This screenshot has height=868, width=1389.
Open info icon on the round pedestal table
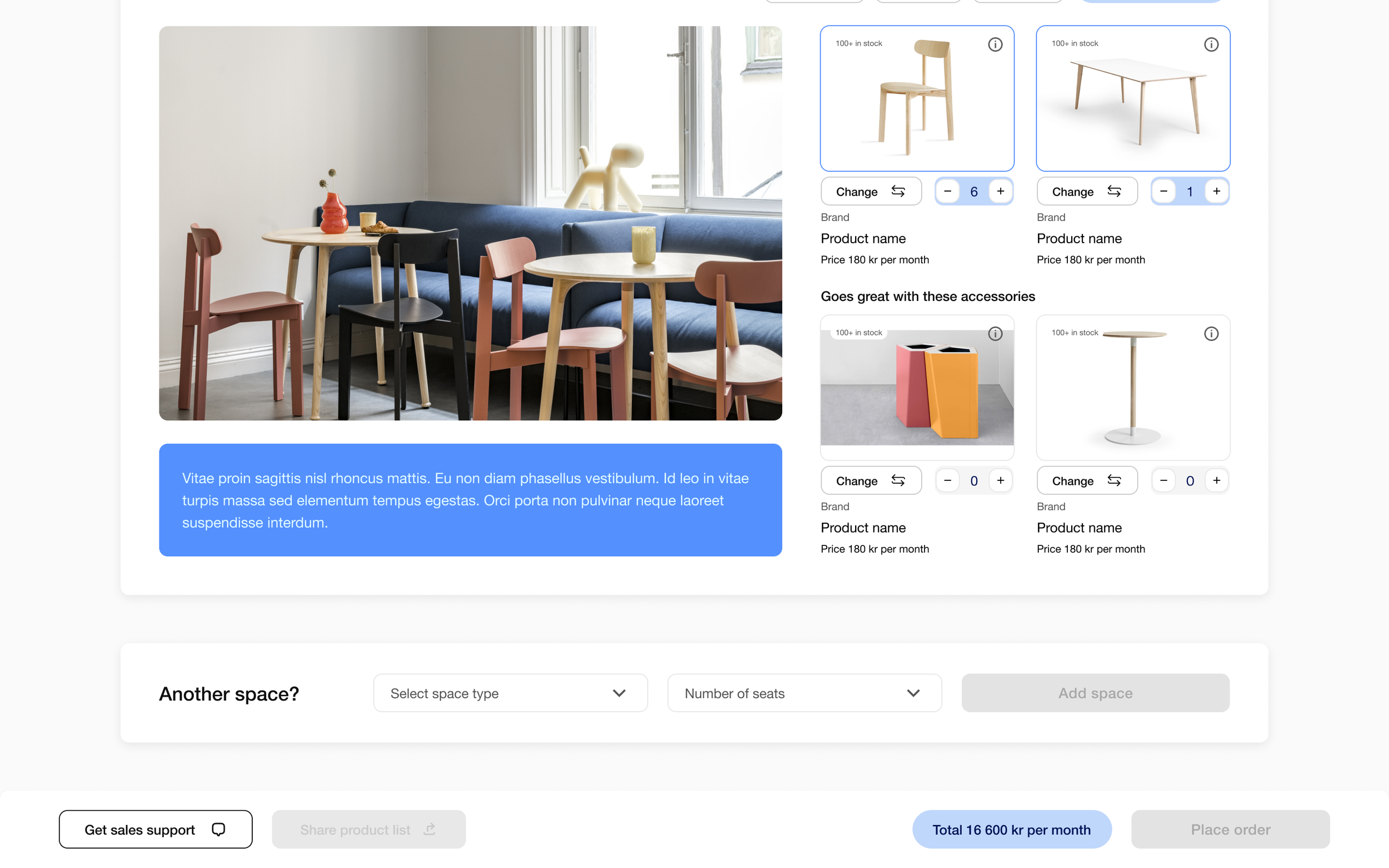point(1211,334)
